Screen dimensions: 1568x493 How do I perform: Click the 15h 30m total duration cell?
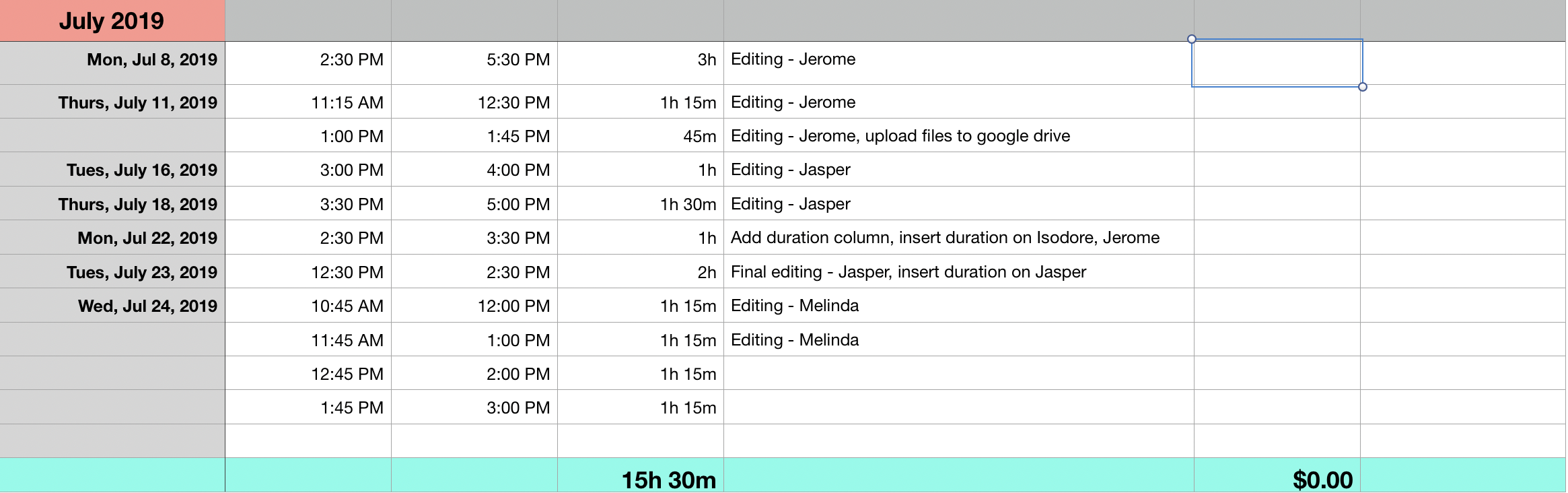pyautogui.click(x=641, y=475)
